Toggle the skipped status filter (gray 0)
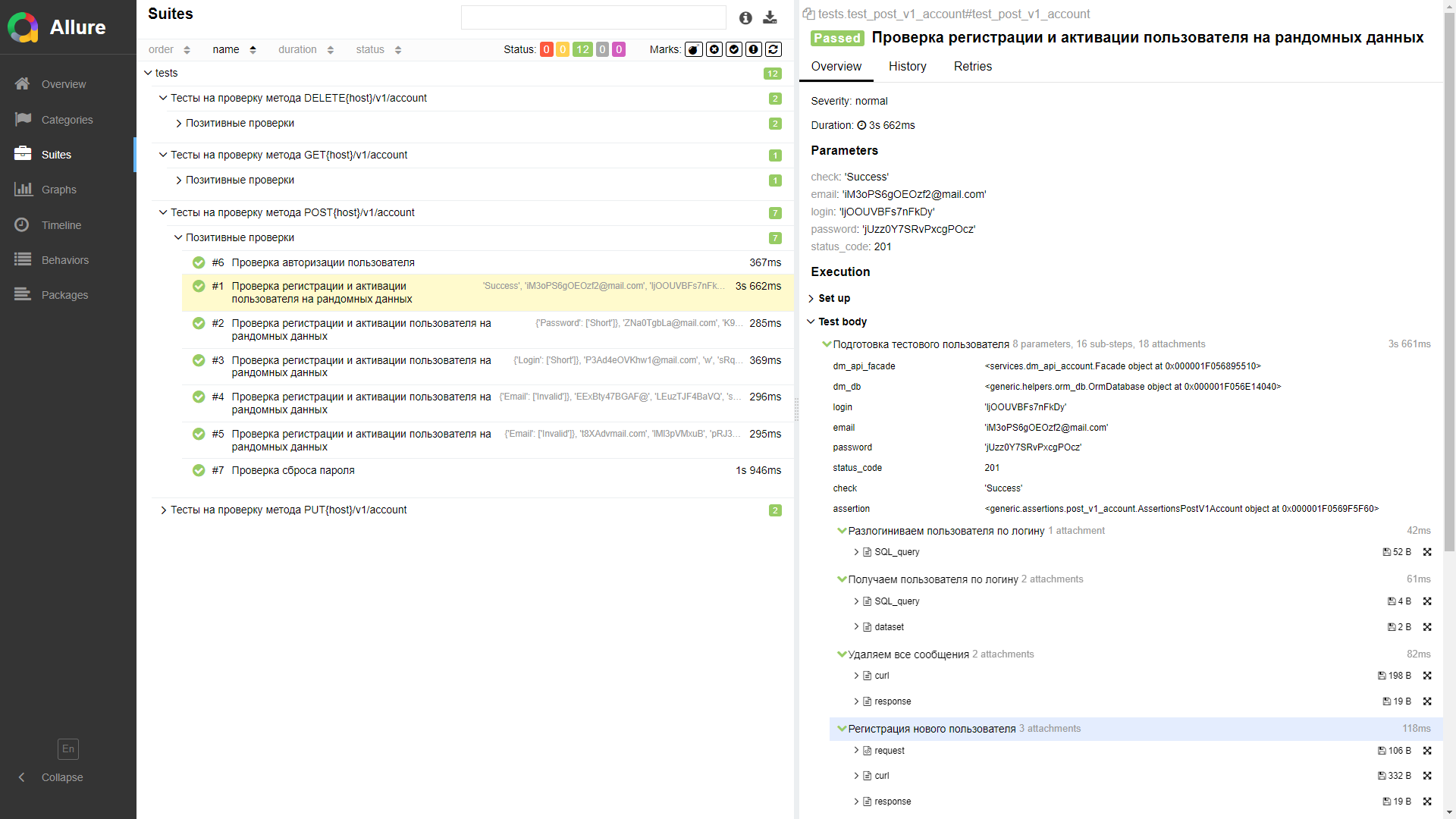The height and width of the screenshot is (819, 1456). point(602,49)
